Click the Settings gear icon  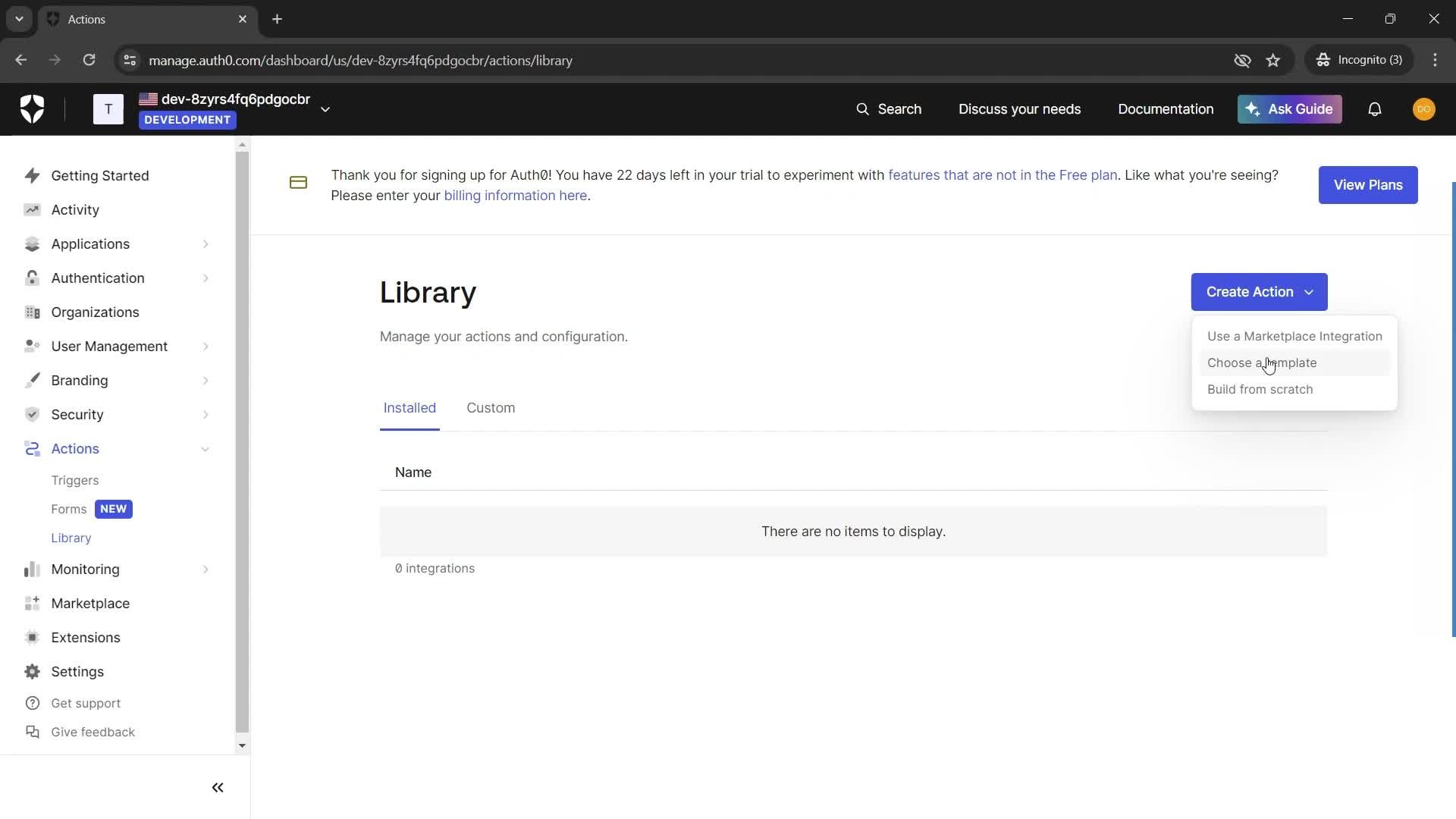coord(32,672)
